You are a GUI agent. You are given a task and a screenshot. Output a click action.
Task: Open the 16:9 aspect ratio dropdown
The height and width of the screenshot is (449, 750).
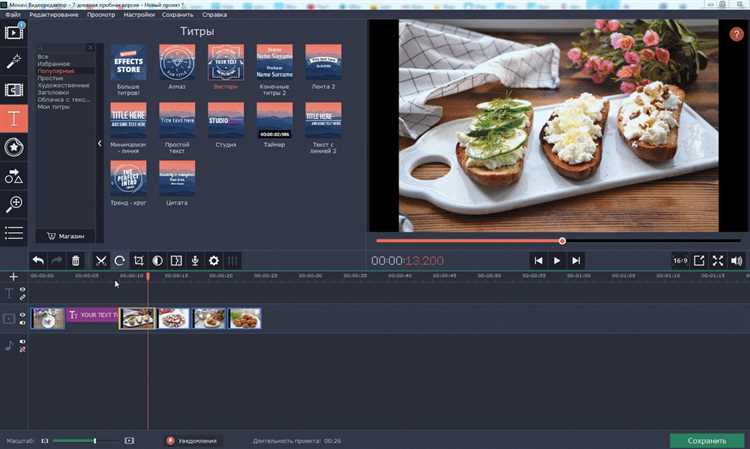[x=680, y=260]
